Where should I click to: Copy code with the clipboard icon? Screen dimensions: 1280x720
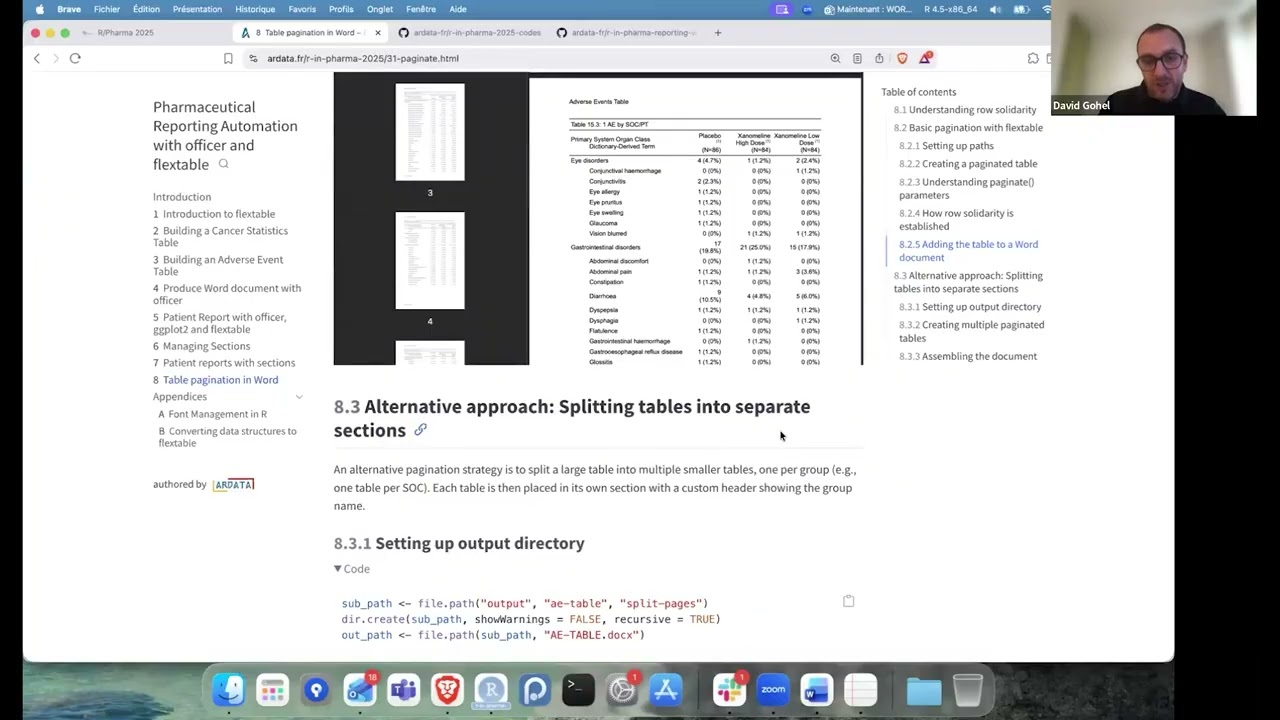(848, 601)
